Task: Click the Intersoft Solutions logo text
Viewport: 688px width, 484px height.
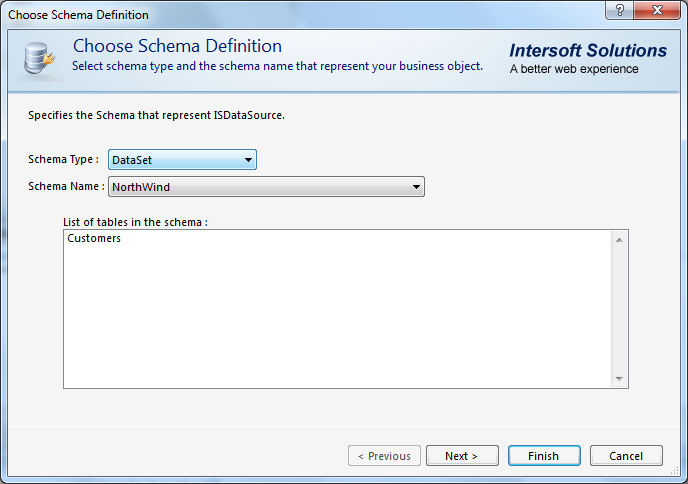Action: [x=588, y=51]
